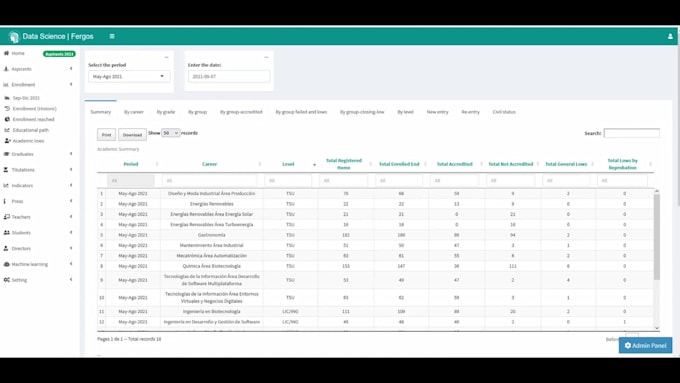Screen dimensions: 680x383
Task: Open the New entry tab
Action: pos(437,112)
